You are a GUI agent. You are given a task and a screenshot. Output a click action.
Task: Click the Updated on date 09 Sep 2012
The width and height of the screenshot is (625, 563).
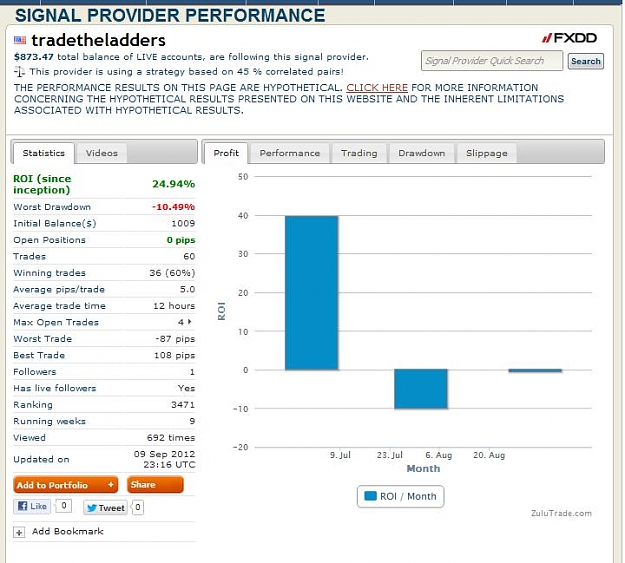(x=164, y=454)
